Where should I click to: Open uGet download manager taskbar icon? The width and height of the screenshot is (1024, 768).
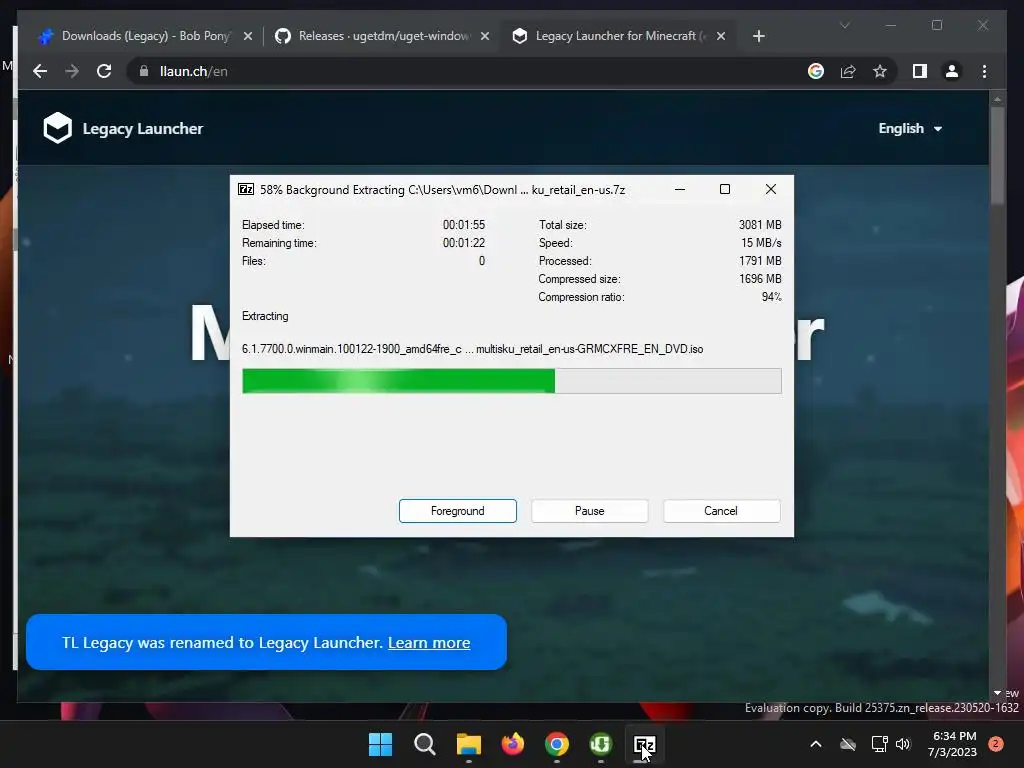tap(601, 744)
